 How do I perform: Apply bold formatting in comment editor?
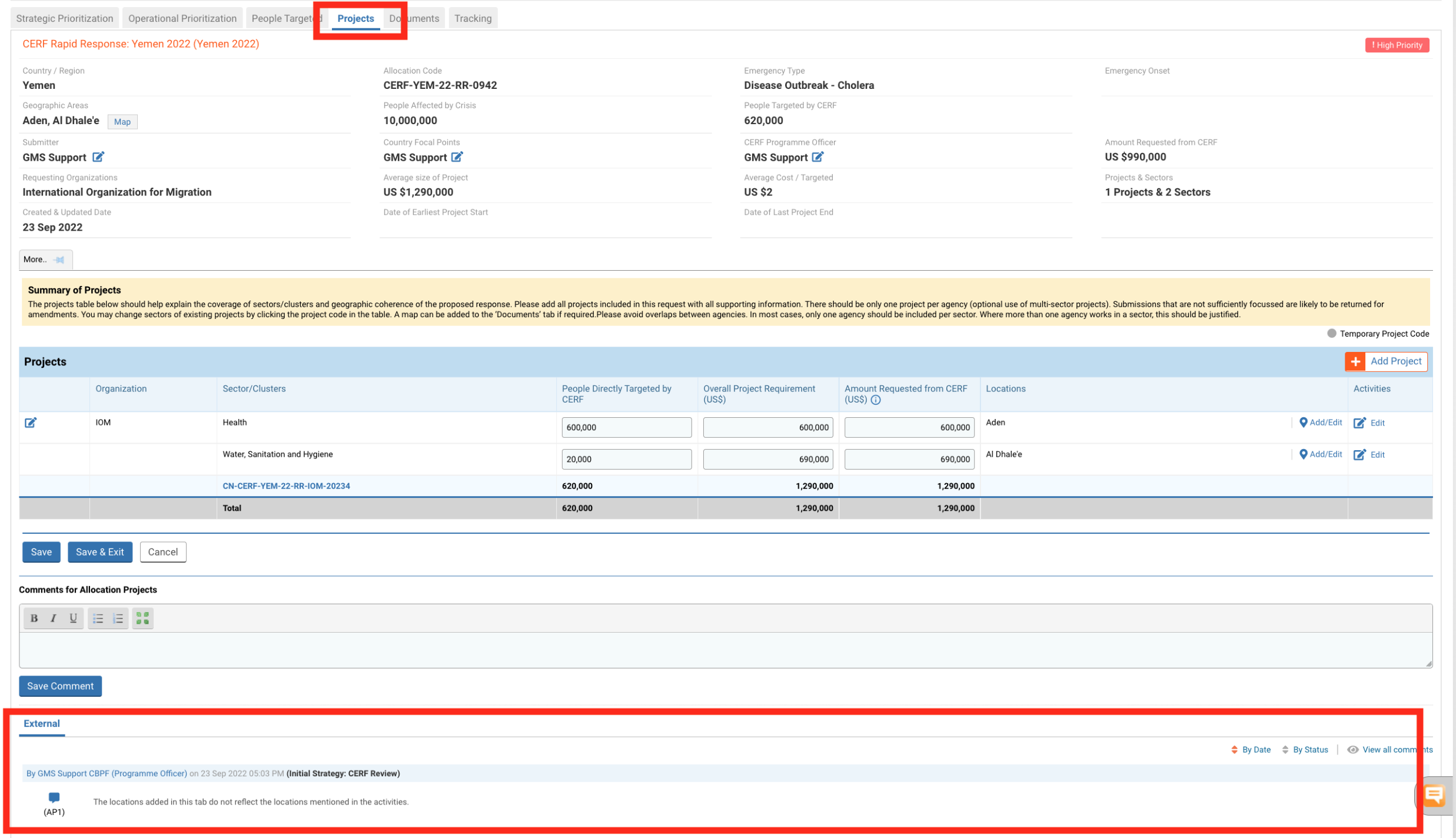[34, 618]
